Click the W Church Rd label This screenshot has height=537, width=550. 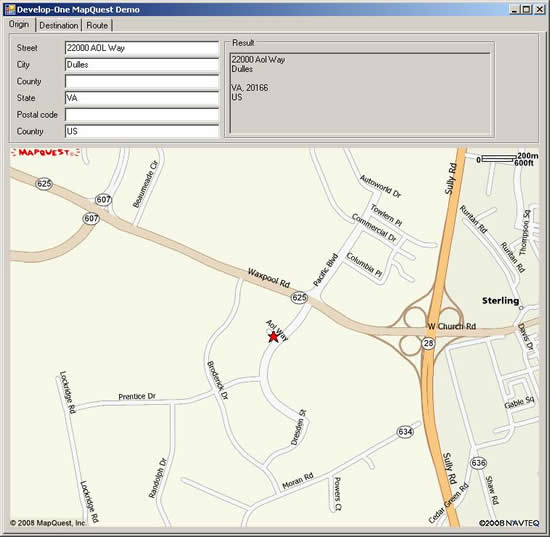[x=452, y=326]
